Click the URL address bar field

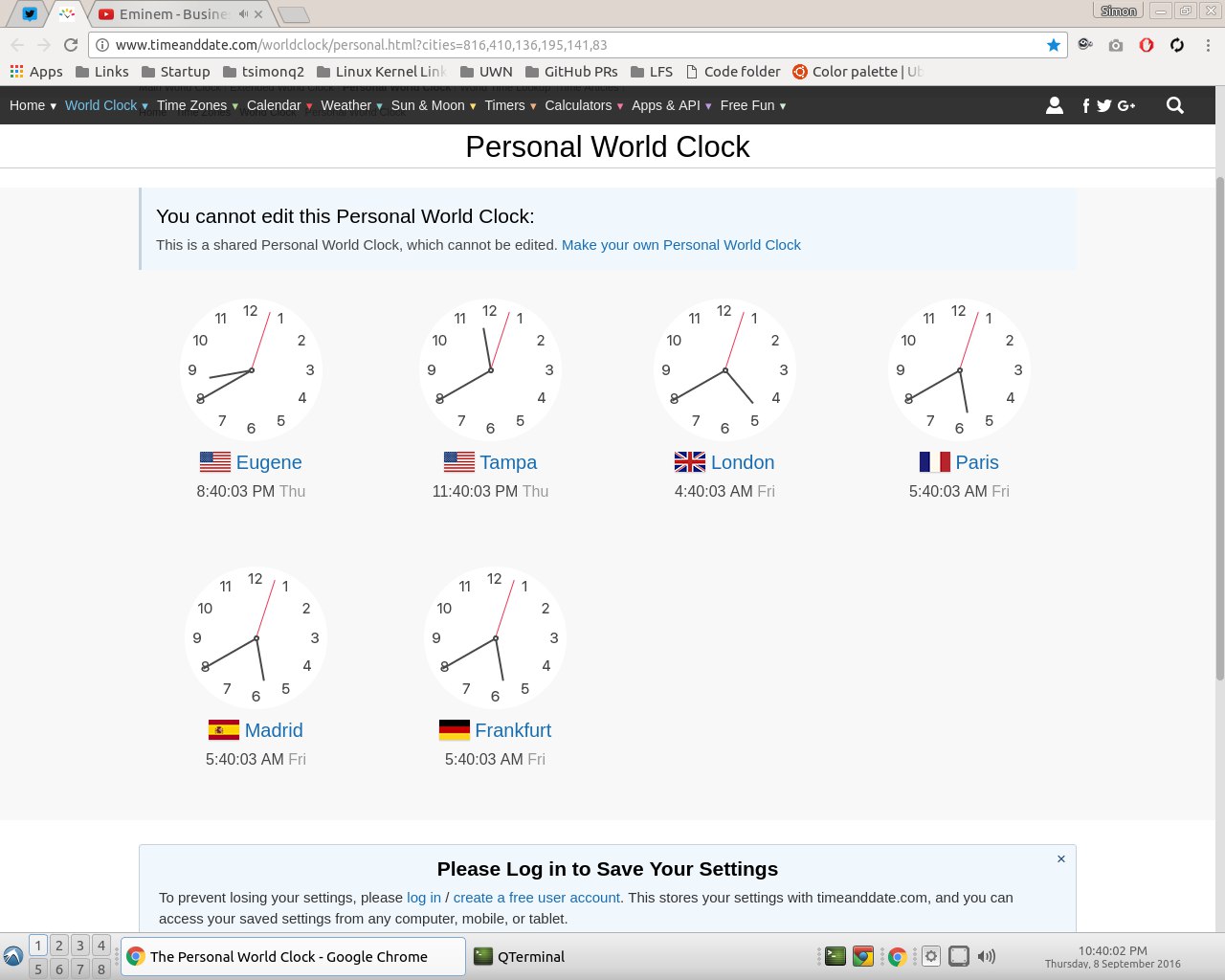(x=574, y=45)
